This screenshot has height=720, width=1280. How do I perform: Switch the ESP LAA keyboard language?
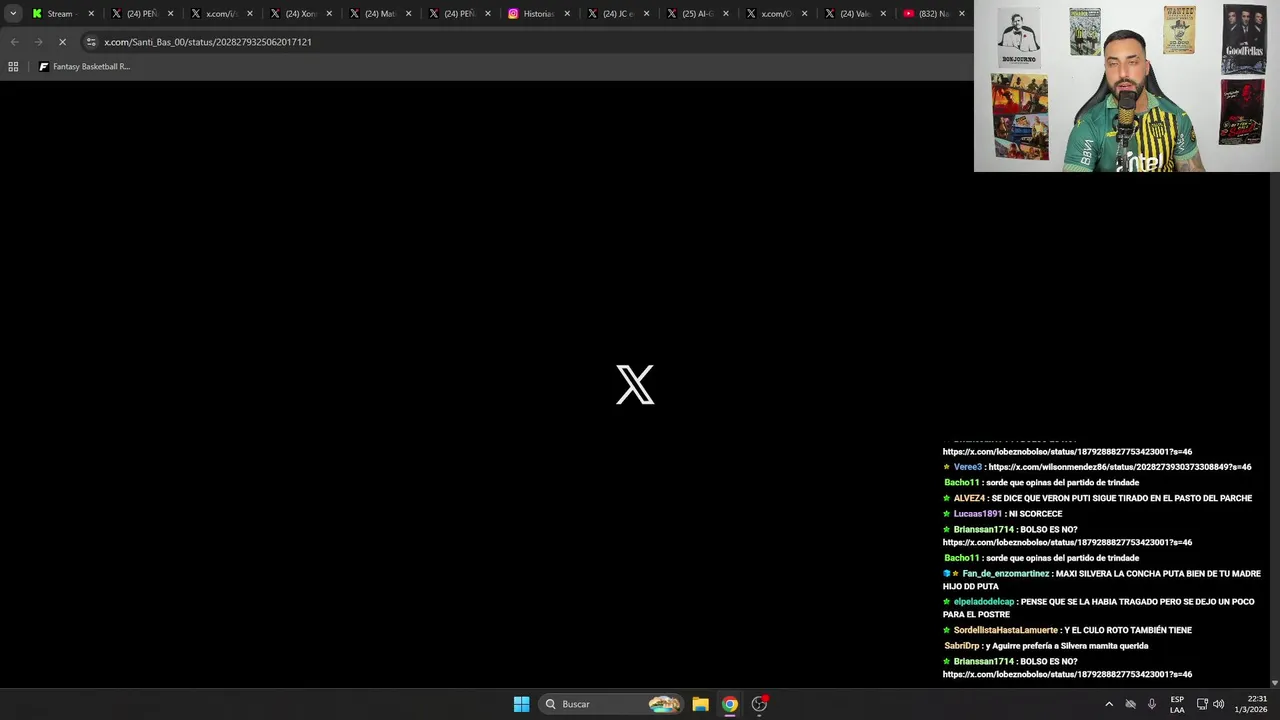[1177, 704]
